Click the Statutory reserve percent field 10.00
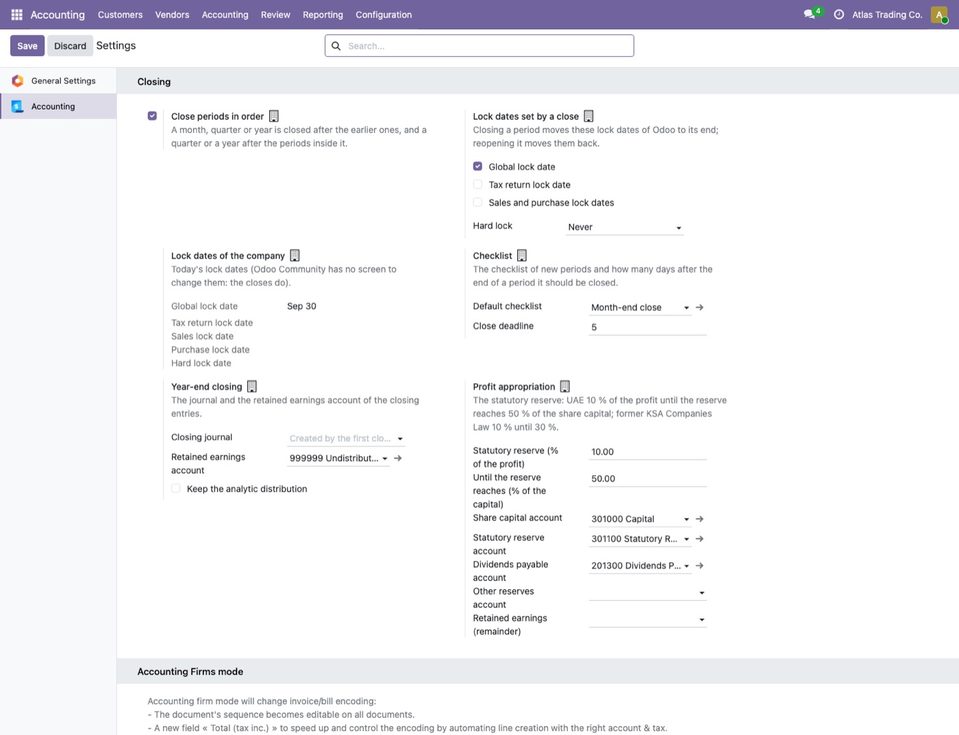Image resolution: width=959 pixels, height=735 pixels. click(648, 452)
